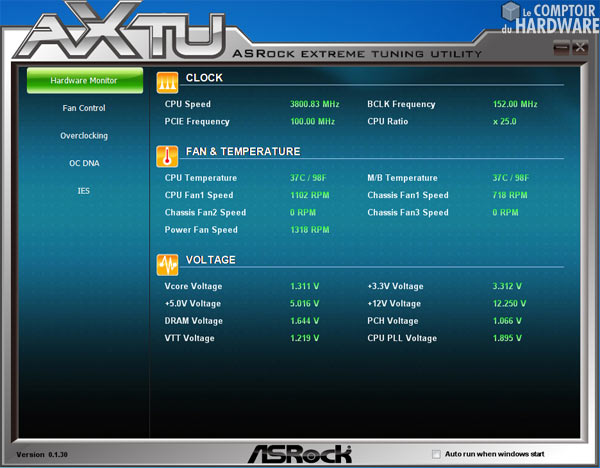
Task: Click the CPU Temperature 37C / 98F value
Action: pos(308,178)
